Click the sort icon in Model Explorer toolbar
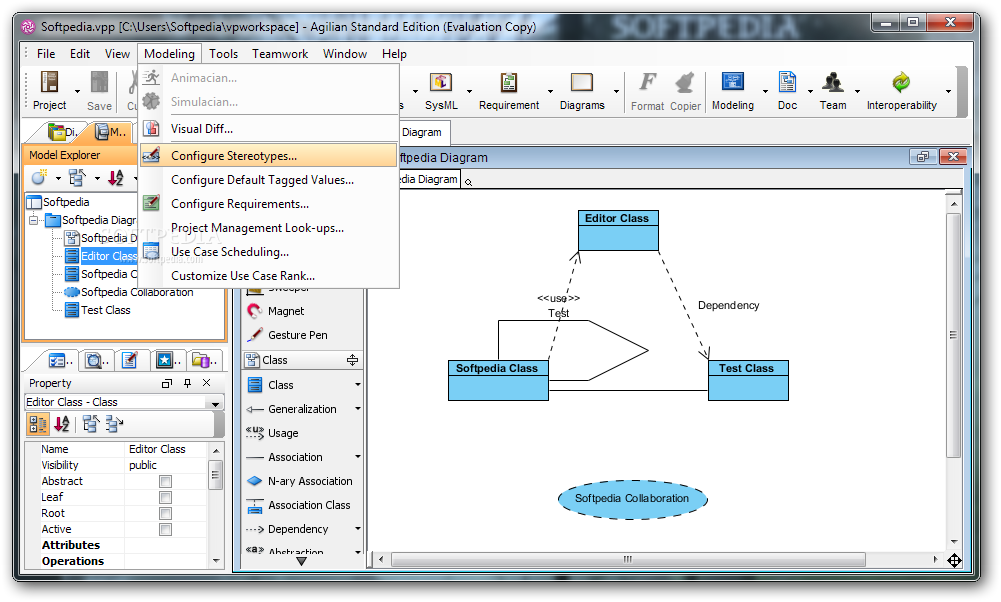The height and width of the screenshot is (602, 1001). pos(116,178)
